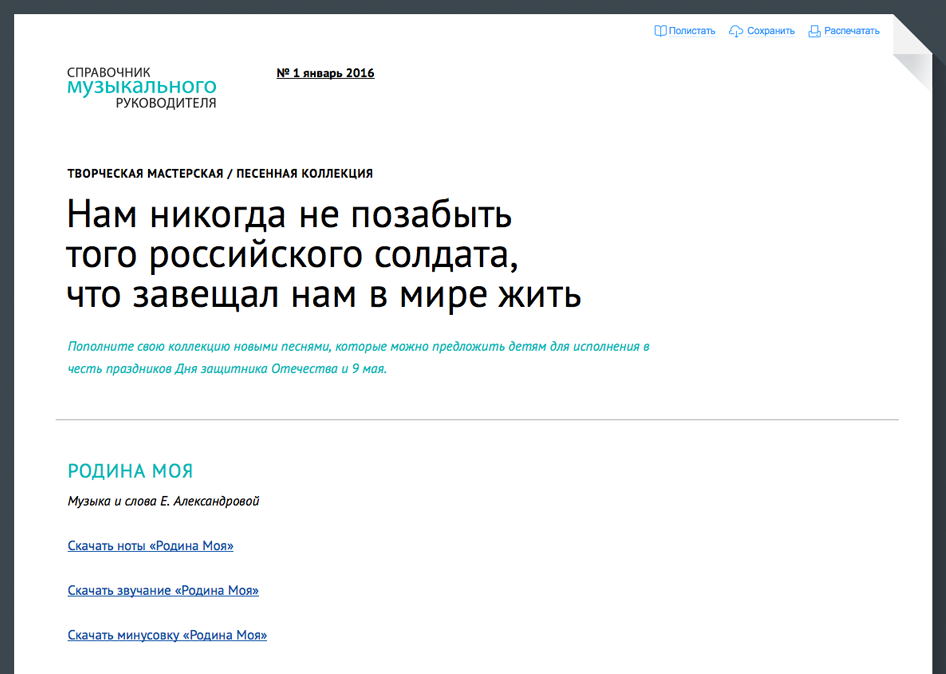946x674 pixels.
Task: Click Скачать минусовку «Родина Моя» link
Action: (167, 635)
